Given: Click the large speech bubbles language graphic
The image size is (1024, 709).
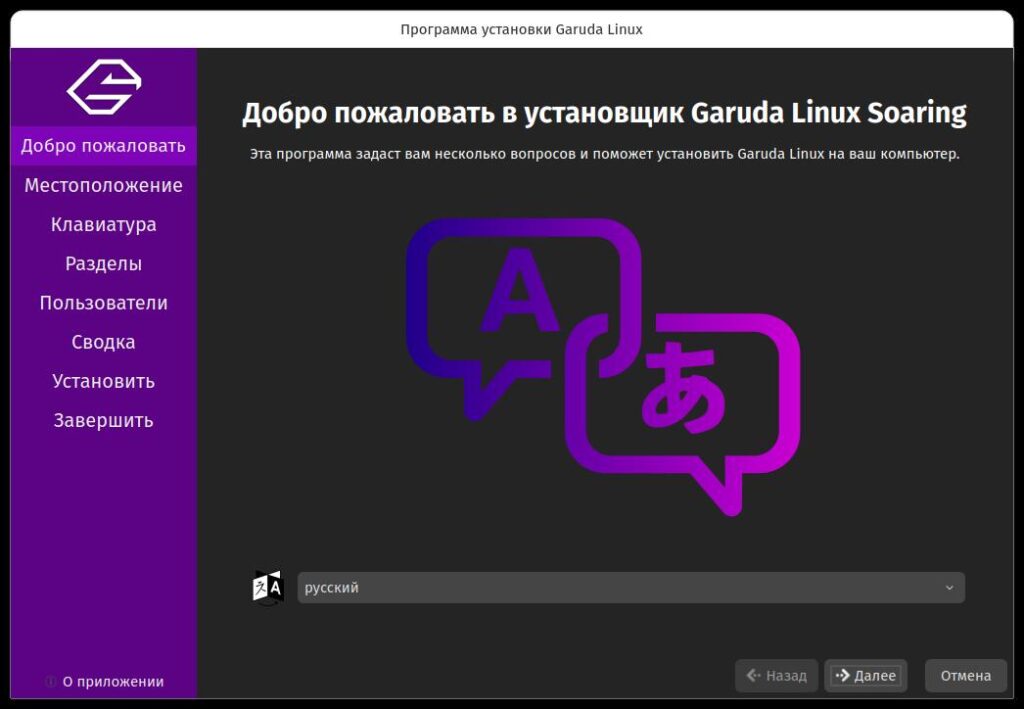Looking at the screenshot, I should click(603, 366).
